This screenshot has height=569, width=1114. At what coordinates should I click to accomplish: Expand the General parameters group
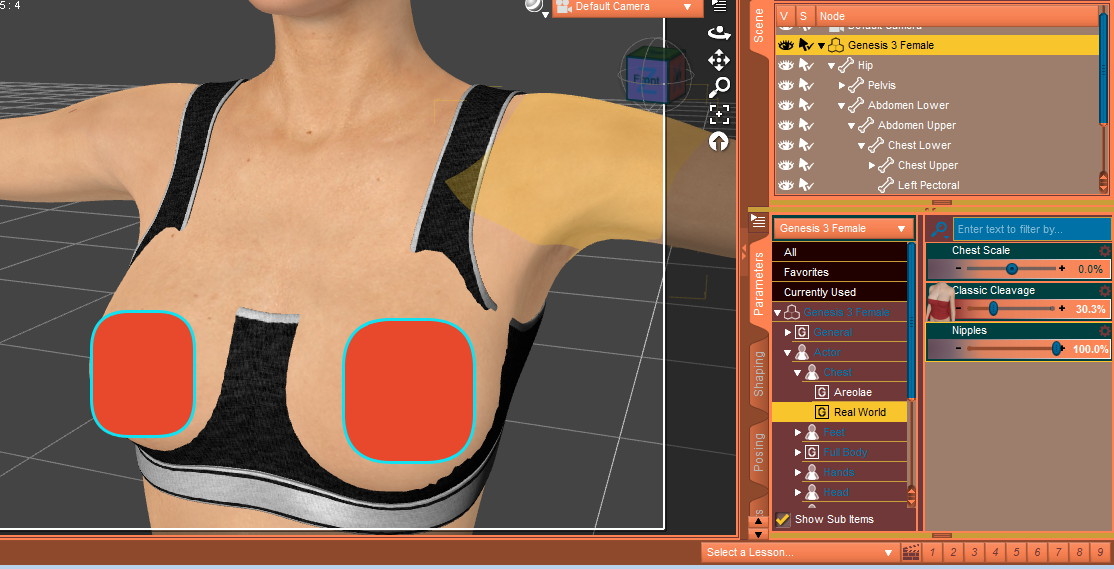(787, 332)
